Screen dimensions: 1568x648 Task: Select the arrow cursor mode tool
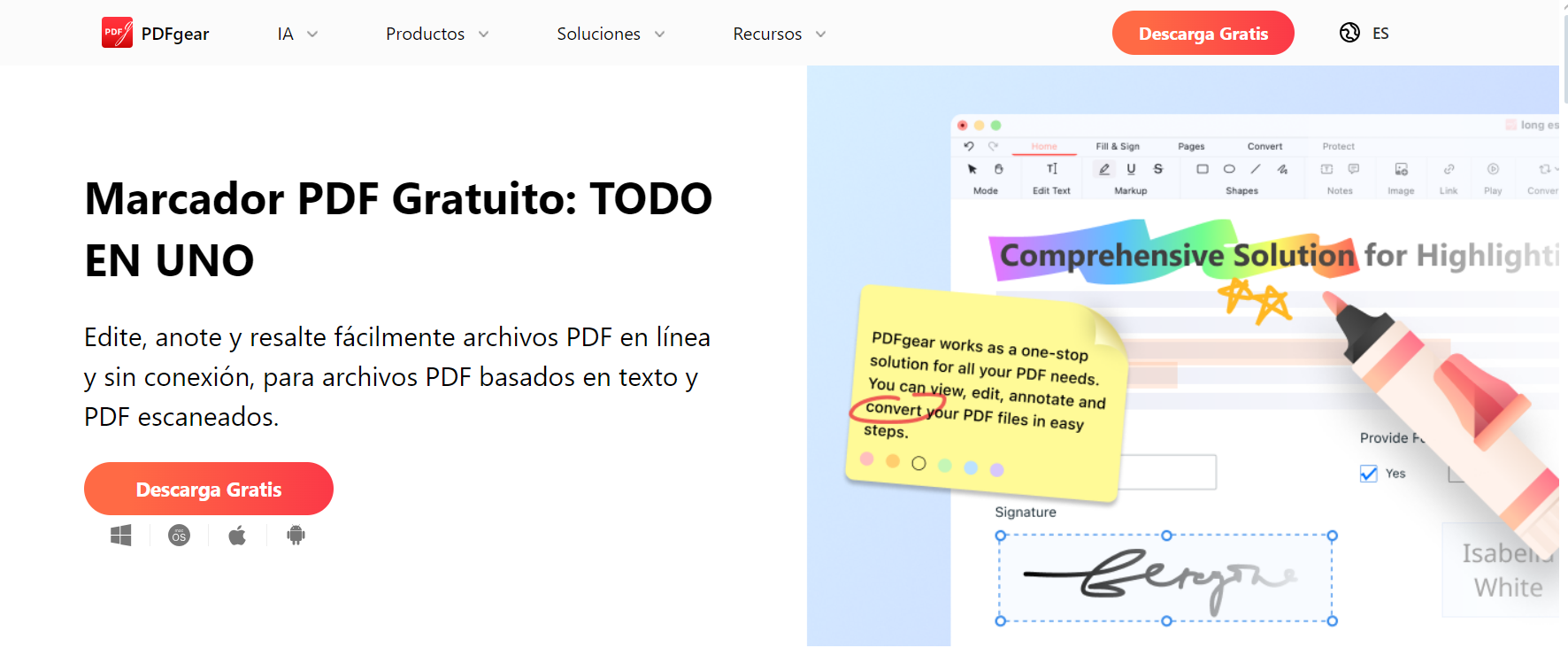point(972,169)
